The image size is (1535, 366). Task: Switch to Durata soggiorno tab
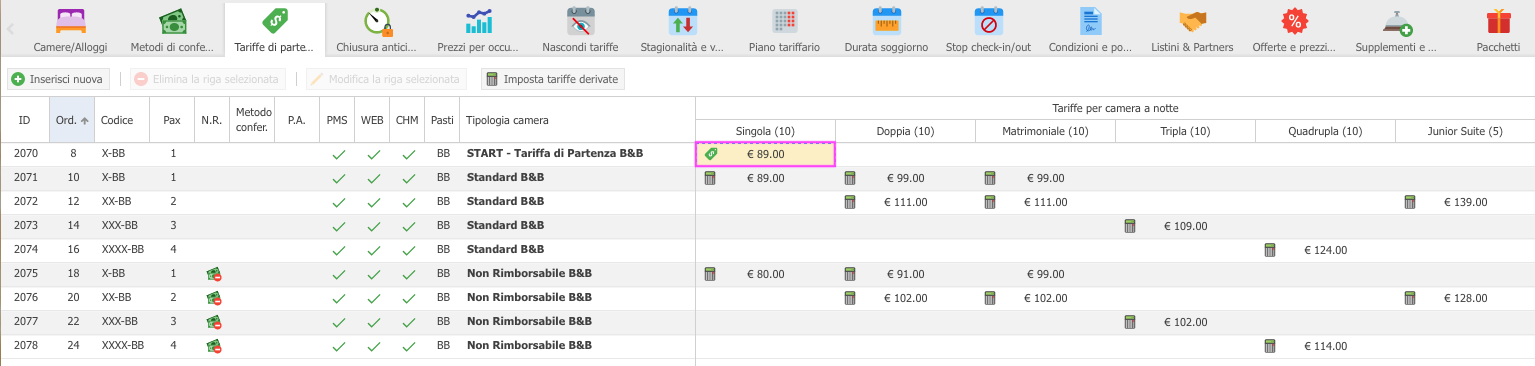coord(886,28)
